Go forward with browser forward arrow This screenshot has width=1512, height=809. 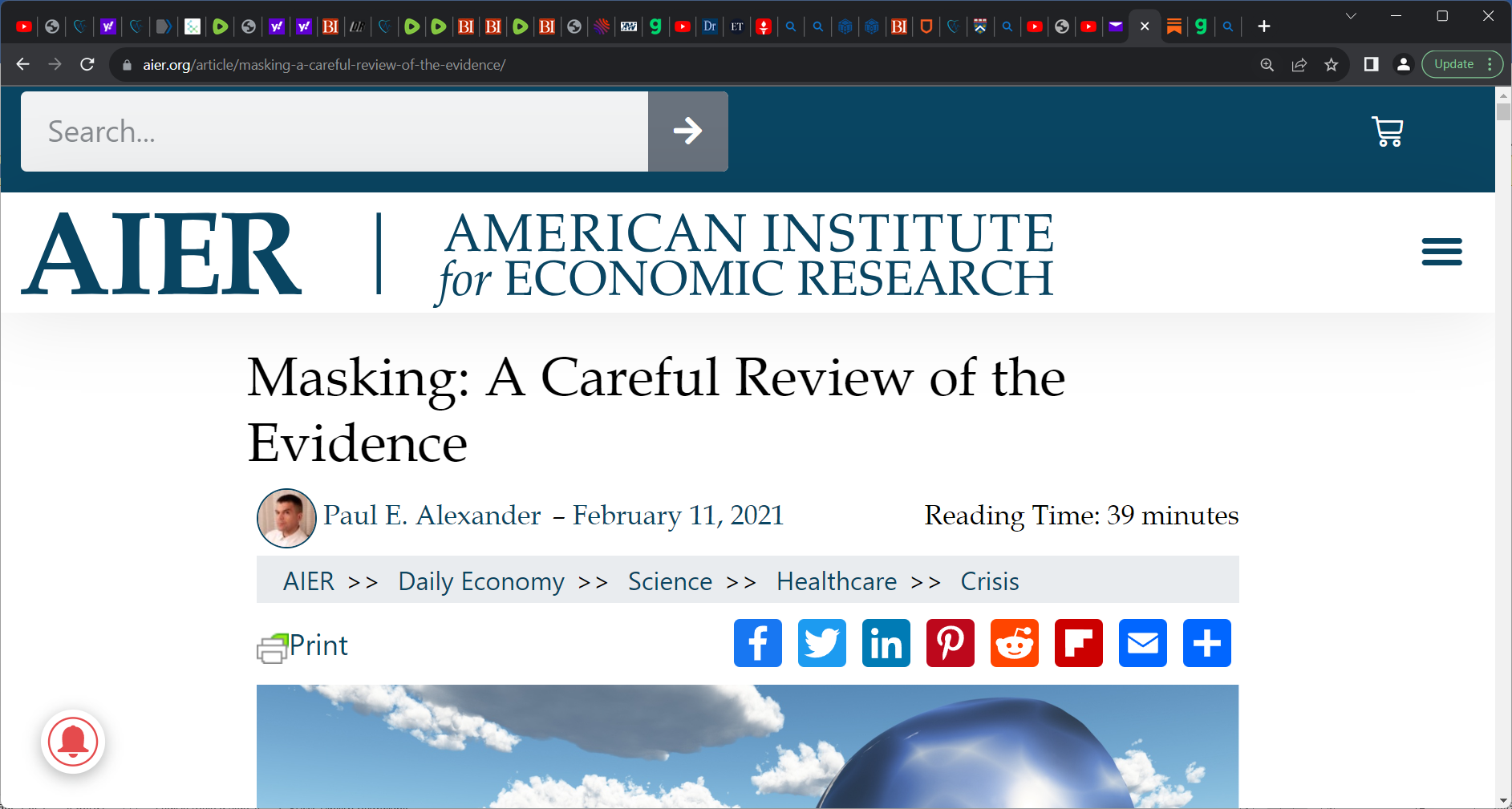click(x=55, y=64)
